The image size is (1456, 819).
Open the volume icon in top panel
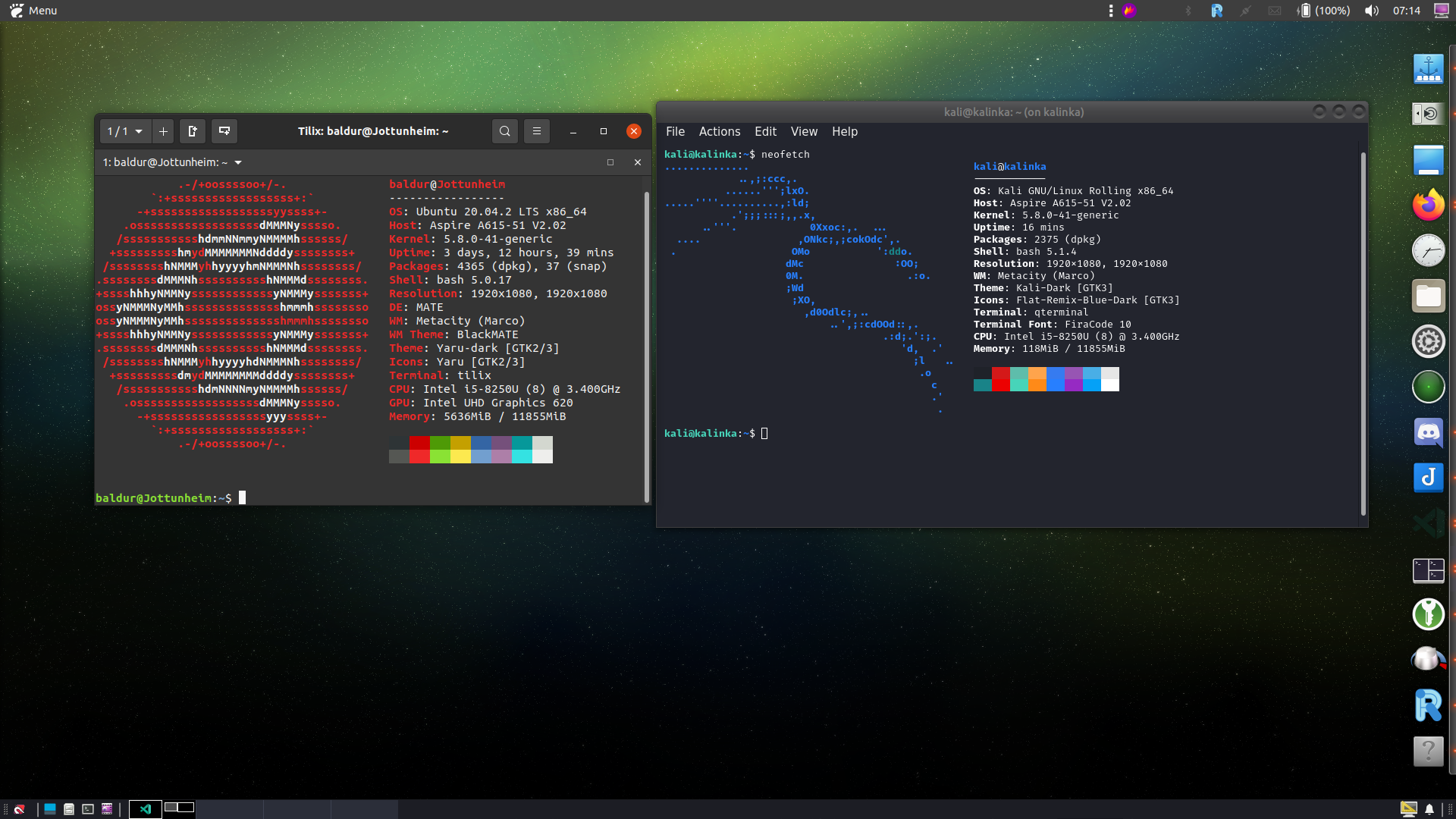[x=1372, y=11]
